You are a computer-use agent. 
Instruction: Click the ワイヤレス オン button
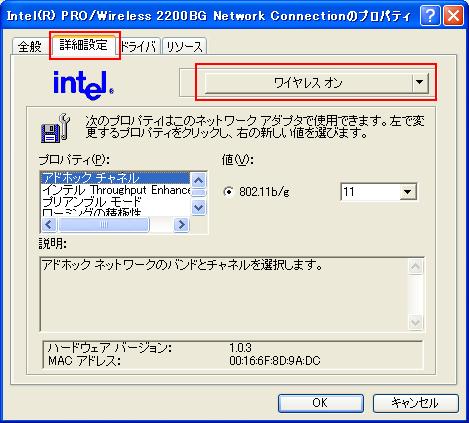pyautogui.click(x=308, y=82)
